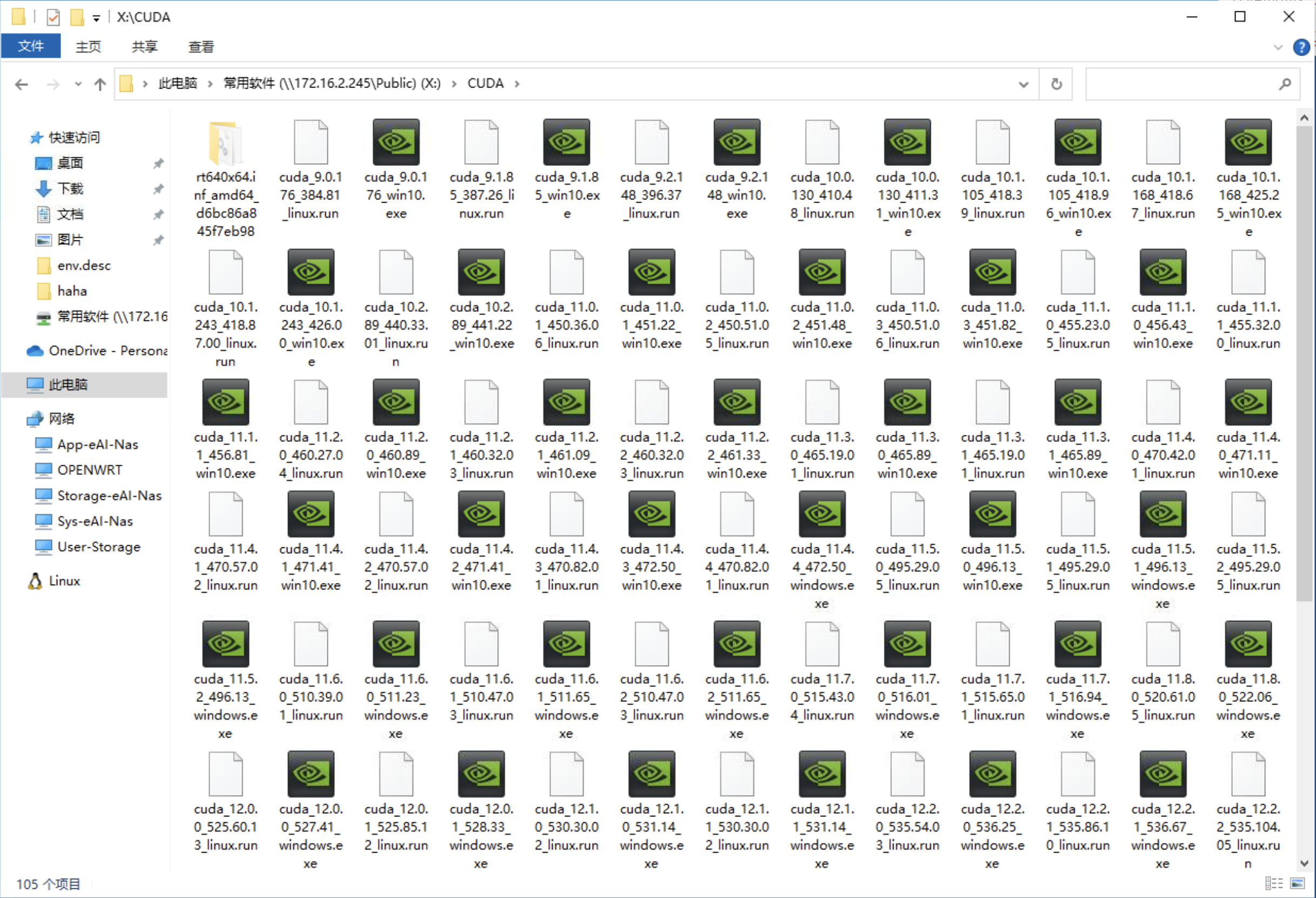Select cuda_11.5.1_496.13_windows.exe icon
Viewport: 1316px width, 898px height.
pyautogui.click(x=1163, y=513)
